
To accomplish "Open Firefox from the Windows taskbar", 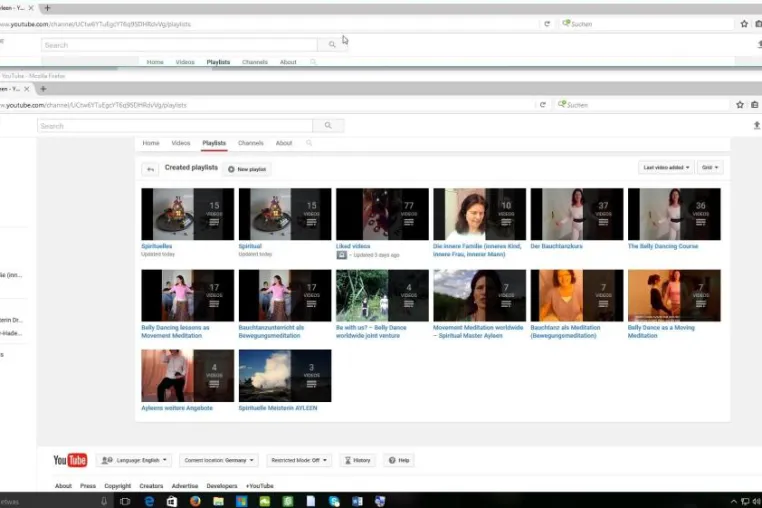I will (x=195, y=501).
